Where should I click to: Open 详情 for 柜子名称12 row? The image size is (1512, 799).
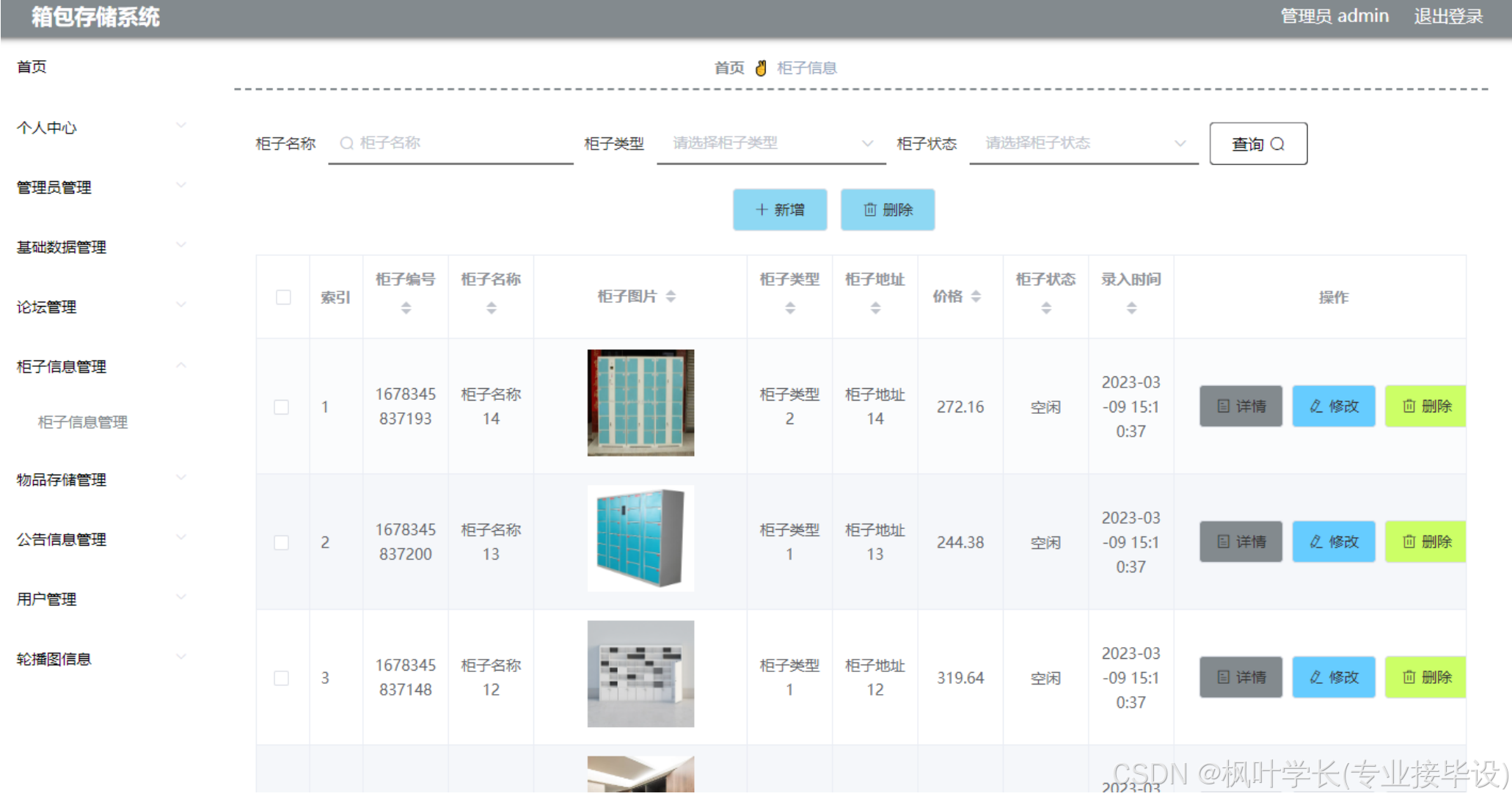tap(1241, 677)
